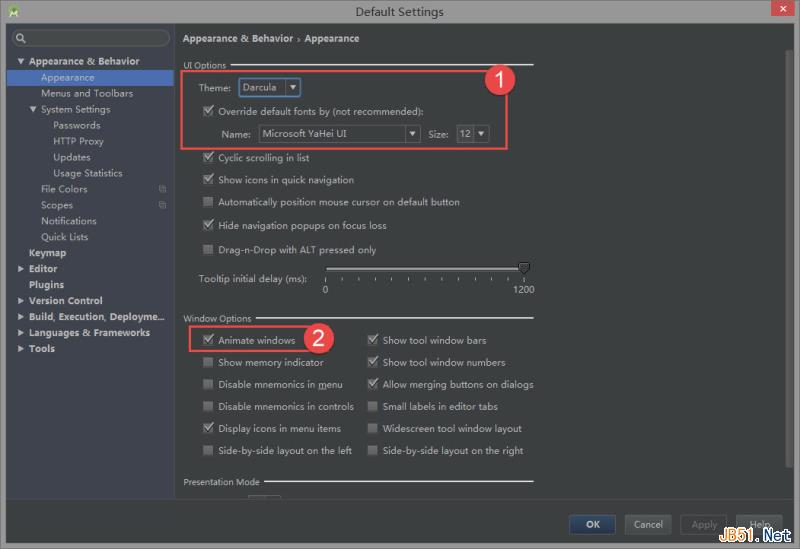Click the File Colors project-level icon
The image size is (800, 549).
click(x=162, y=189)
